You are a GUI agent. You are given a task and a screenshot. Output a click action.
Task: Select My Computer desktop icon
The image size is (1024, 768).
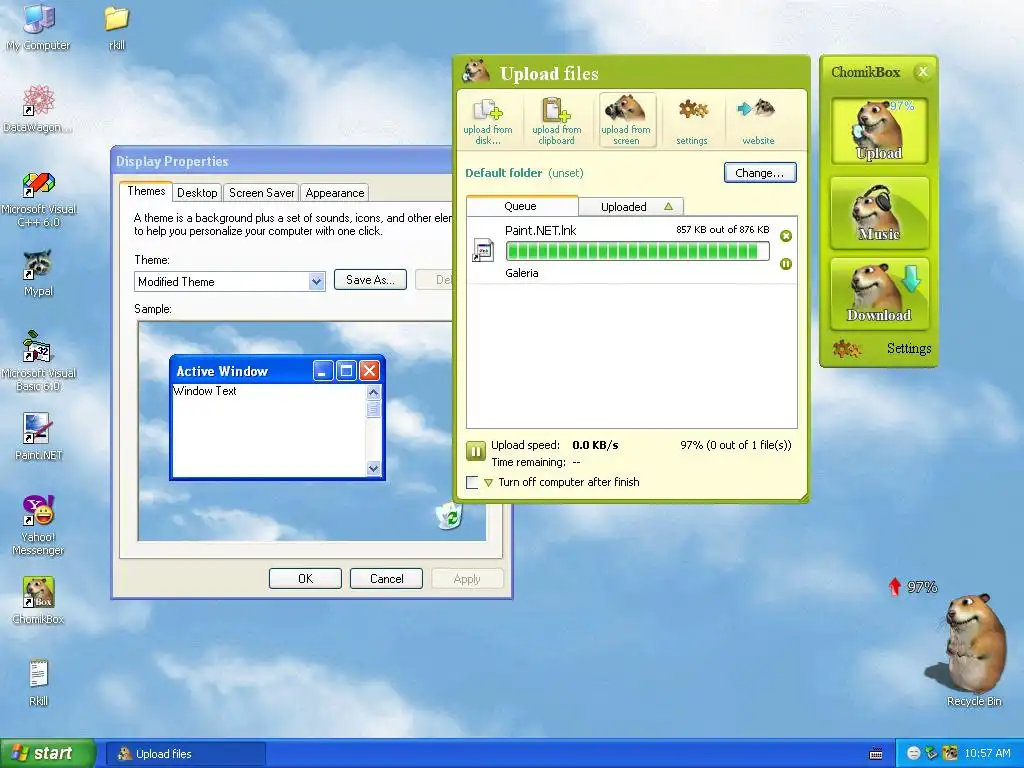(39, 27)
